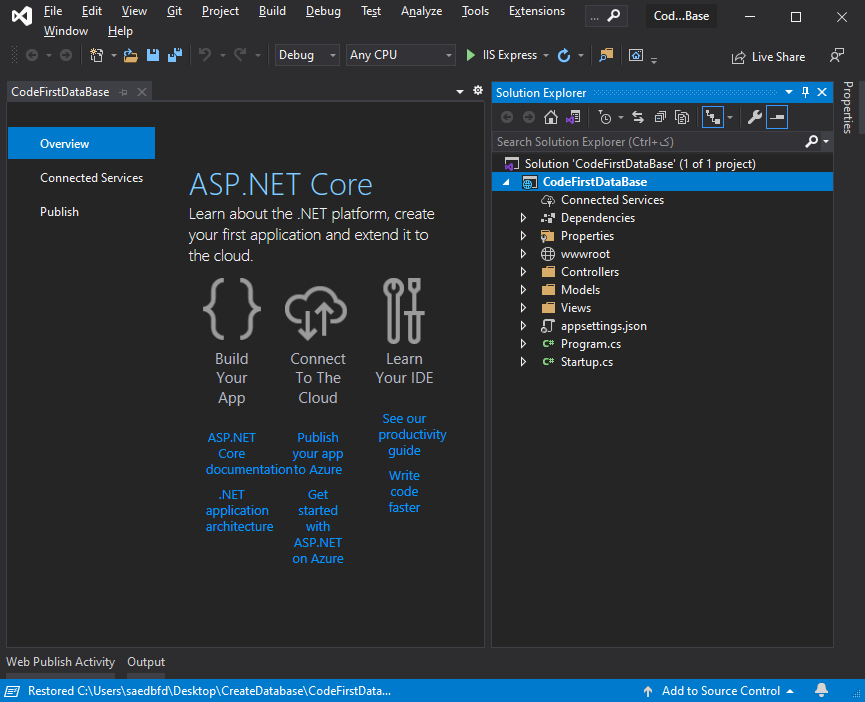865x702 pixels.
Task: Select the appsettings.json file
Action: [x=604, y=326]
